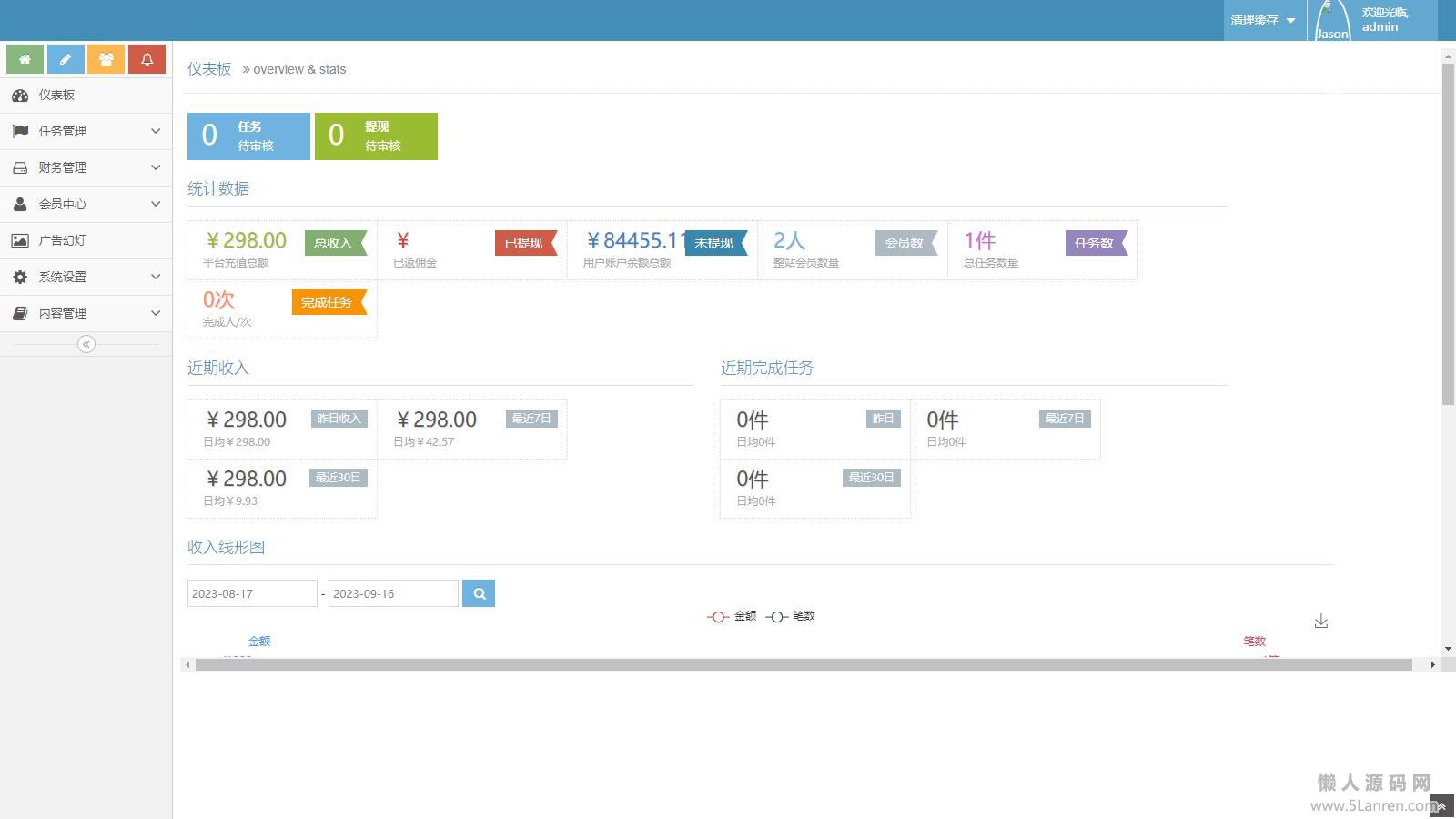Image resolution: width=1456 pixels, height=819 pixels.
Task: Click the book icon beside 内容管理
Action: pyautogui.click(x=20, y=313)
